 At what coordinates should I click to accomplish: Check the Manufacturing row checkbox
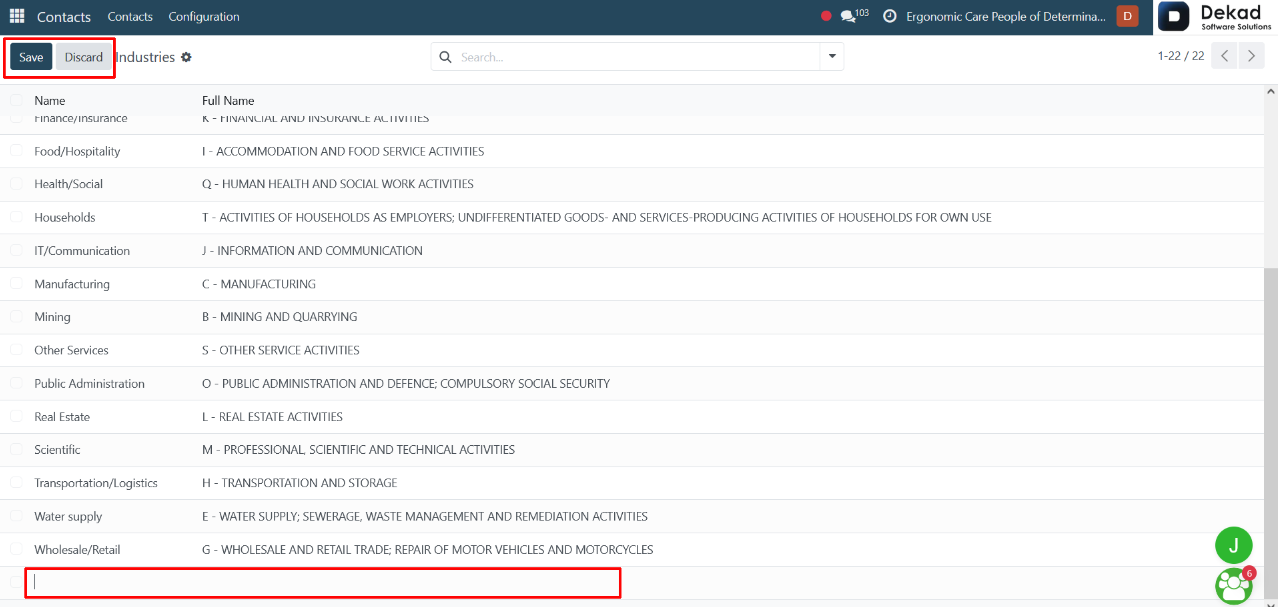pos(16,284)
